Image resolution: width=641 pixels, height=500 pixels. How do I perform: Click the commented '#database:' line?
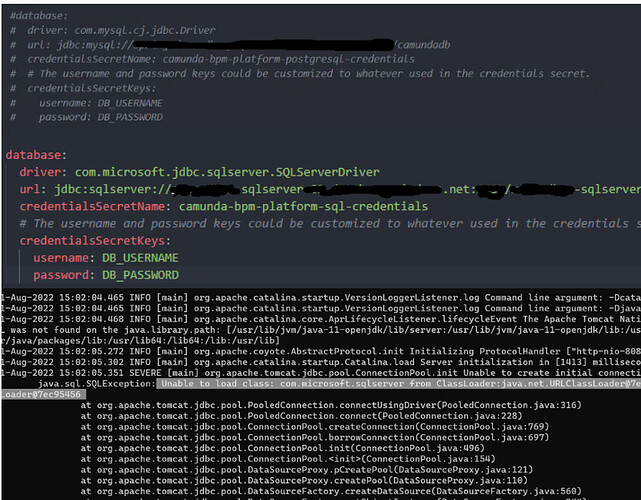[39, 16]
